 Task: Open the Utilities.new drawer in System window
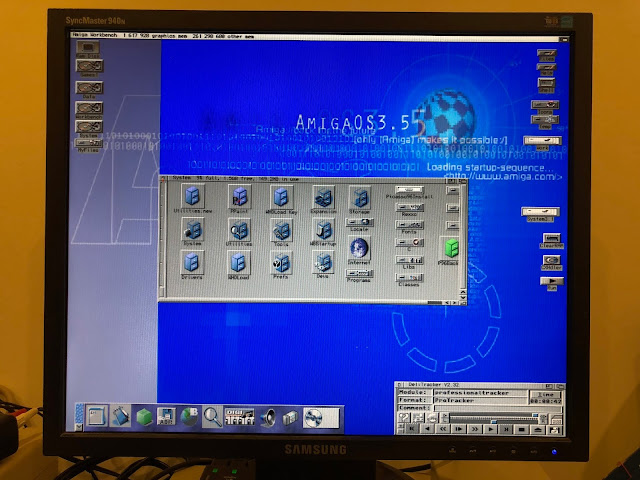[192, 196]
